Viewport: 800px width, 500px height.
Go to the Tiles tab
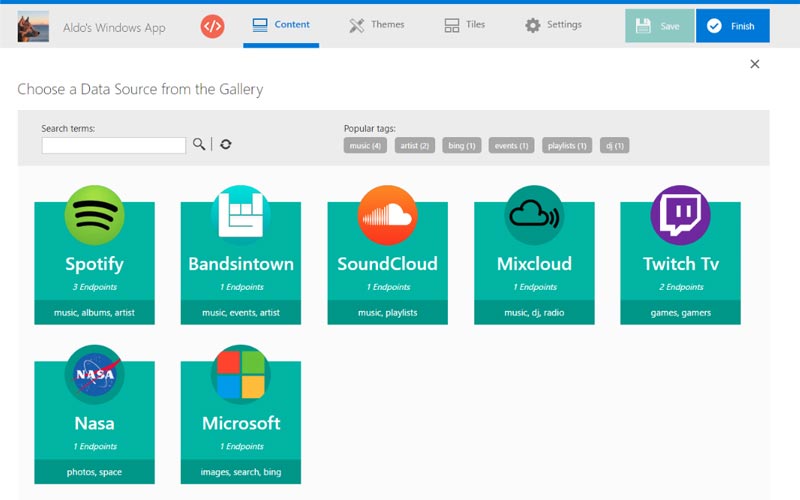464,24
